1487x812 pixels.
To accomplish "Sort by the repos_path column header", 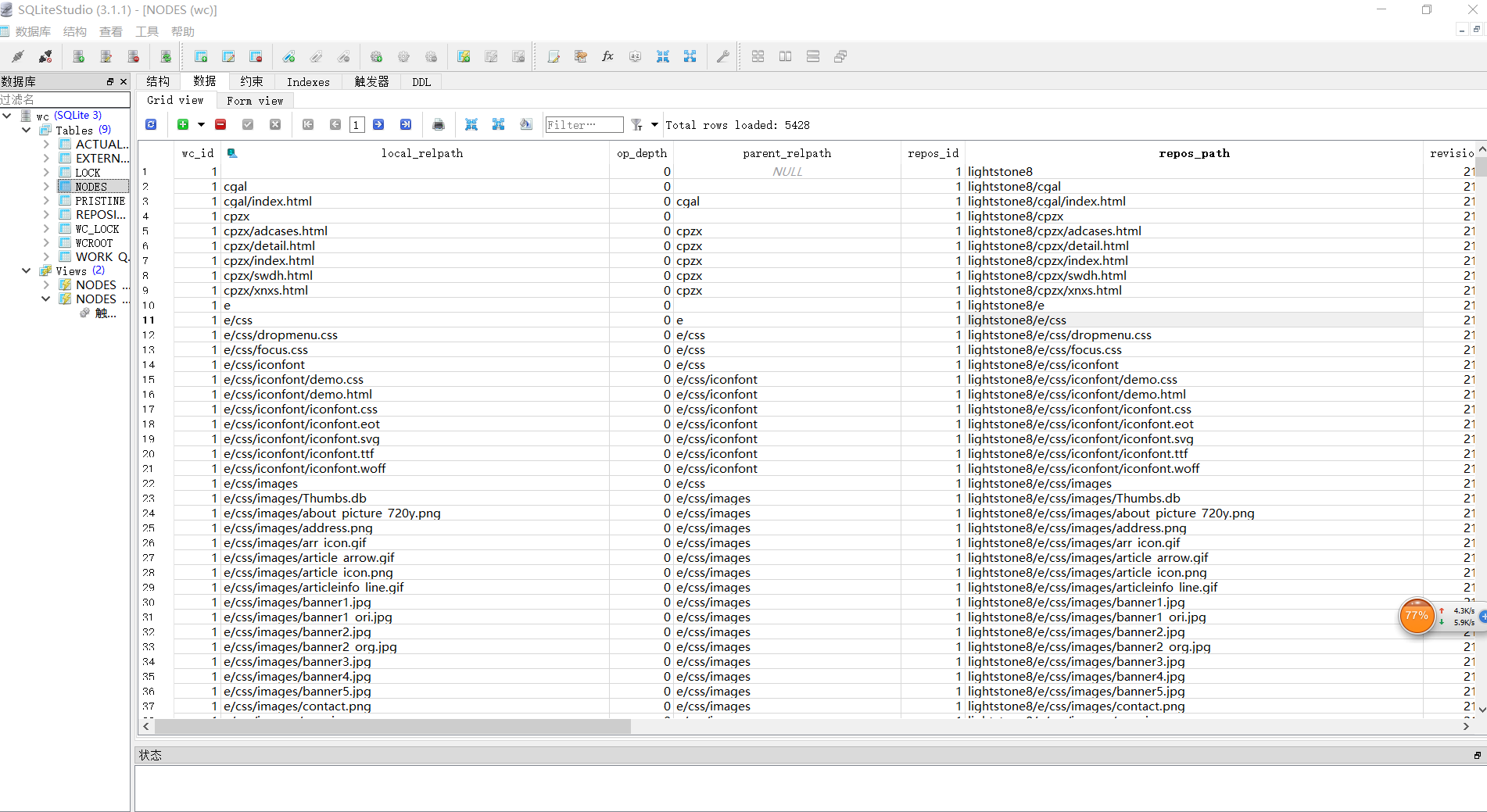I will point(1193,153).
